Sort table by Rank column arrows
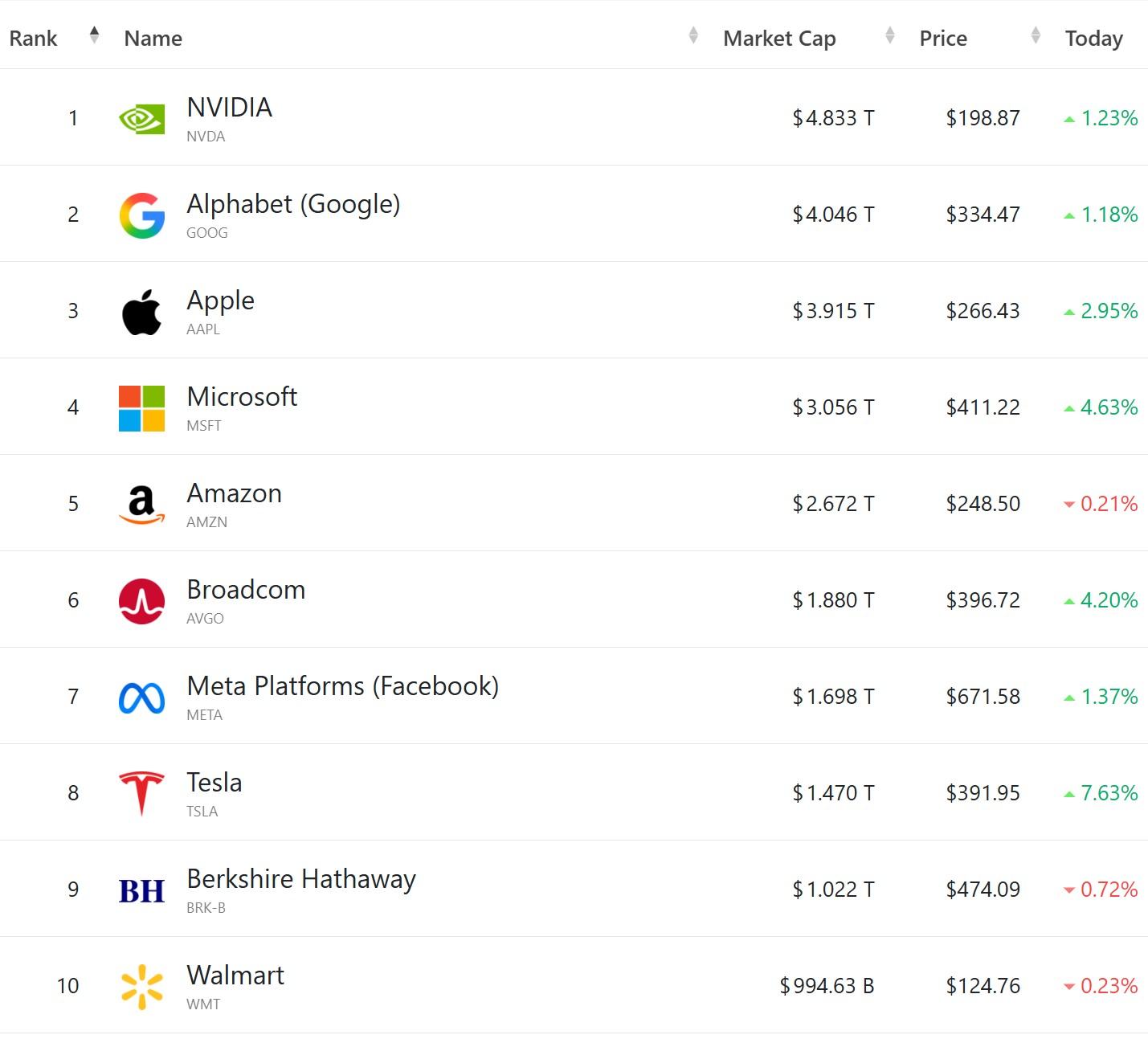This screenshot has width=1148, height=1039. pyautogui.click(x=94, y=35)
